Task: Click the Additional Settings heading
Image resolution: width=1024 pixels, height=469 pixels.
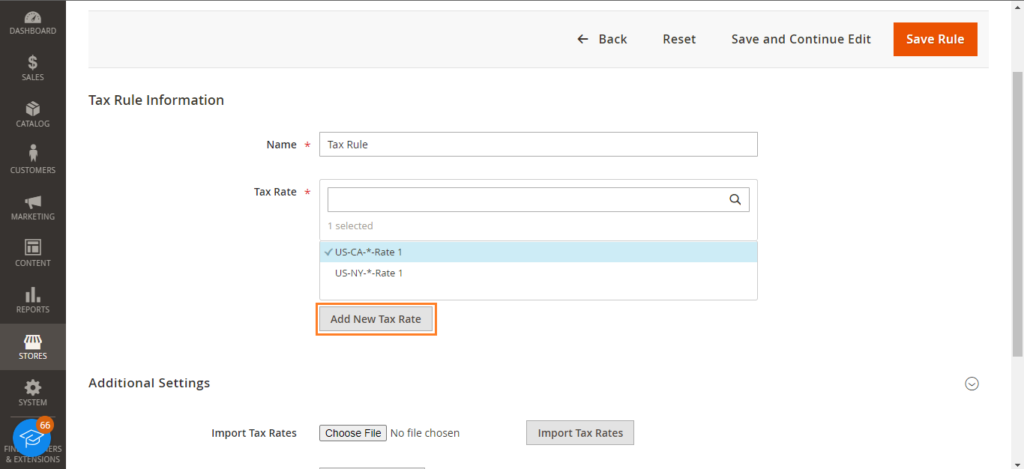Action: [x=149, y=383]
